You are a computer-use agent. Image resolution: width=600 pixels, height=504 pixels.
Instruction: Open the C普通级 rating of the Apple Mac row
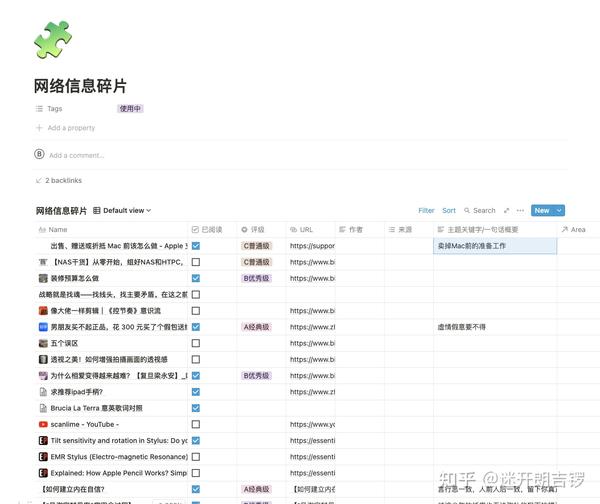coord(256,246)
